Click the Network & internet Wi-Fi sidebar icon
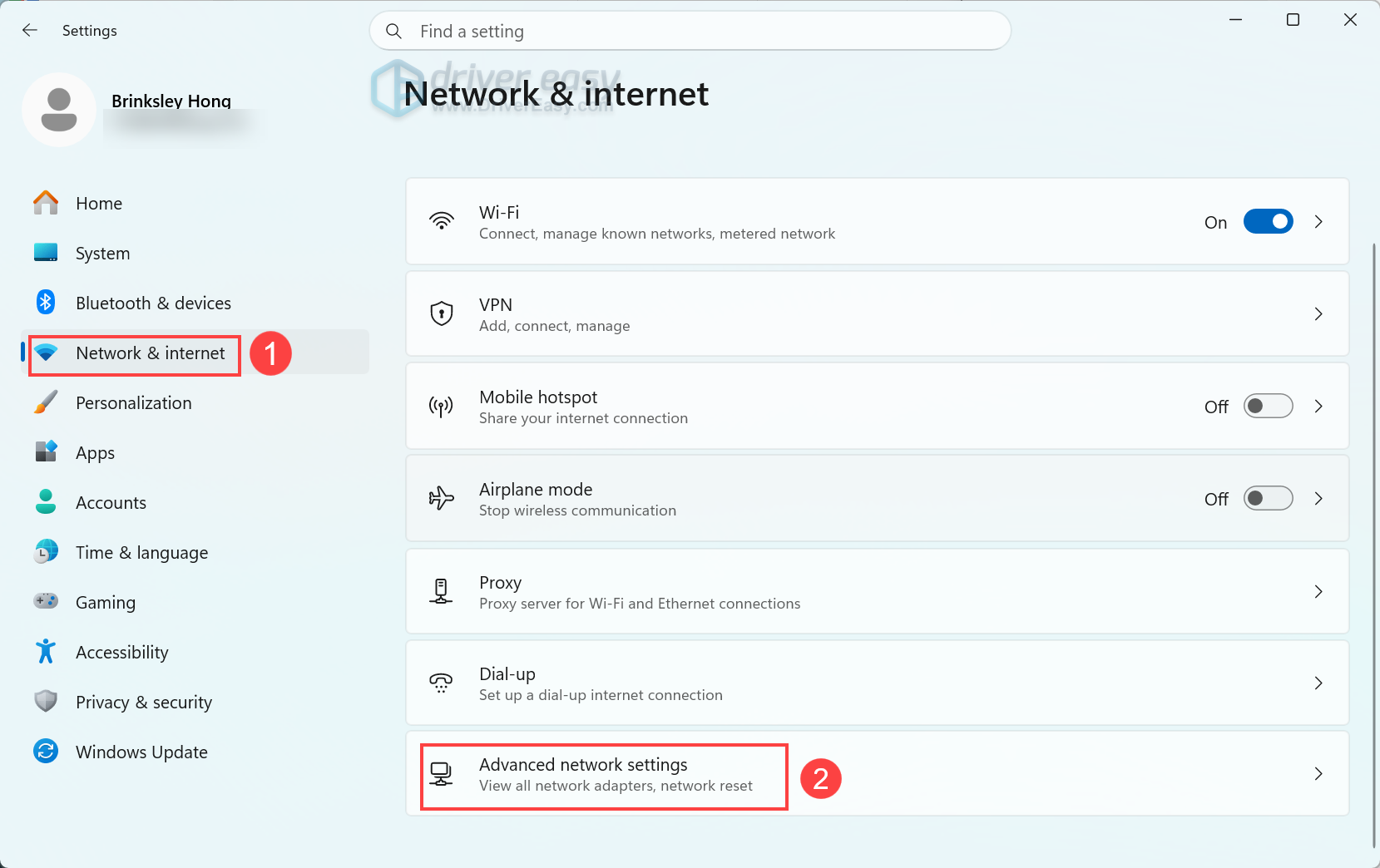 click(46, 353)
